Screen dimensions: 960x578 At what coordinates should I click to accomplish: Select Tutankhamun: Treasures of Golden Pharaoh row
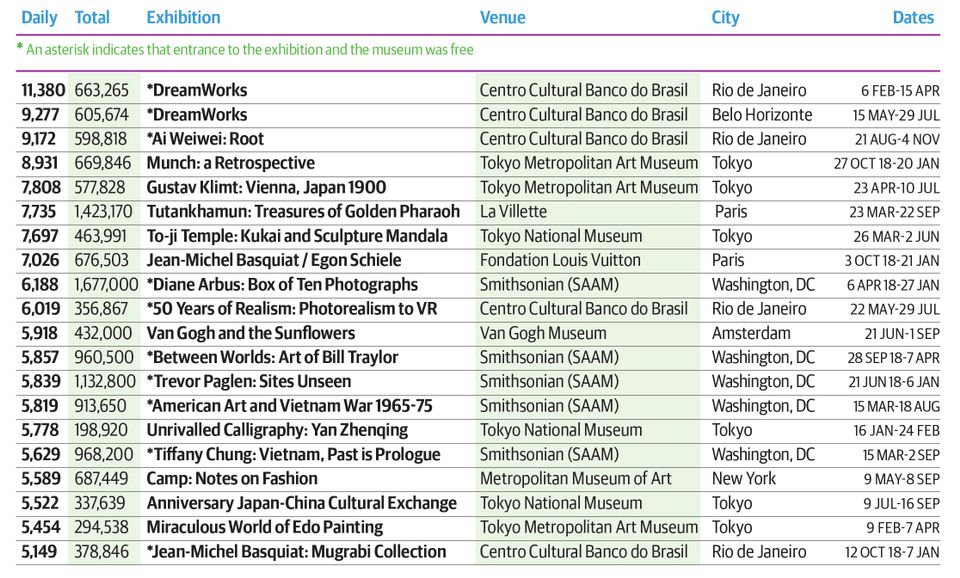pyautogui.click(x=480, y=212)
